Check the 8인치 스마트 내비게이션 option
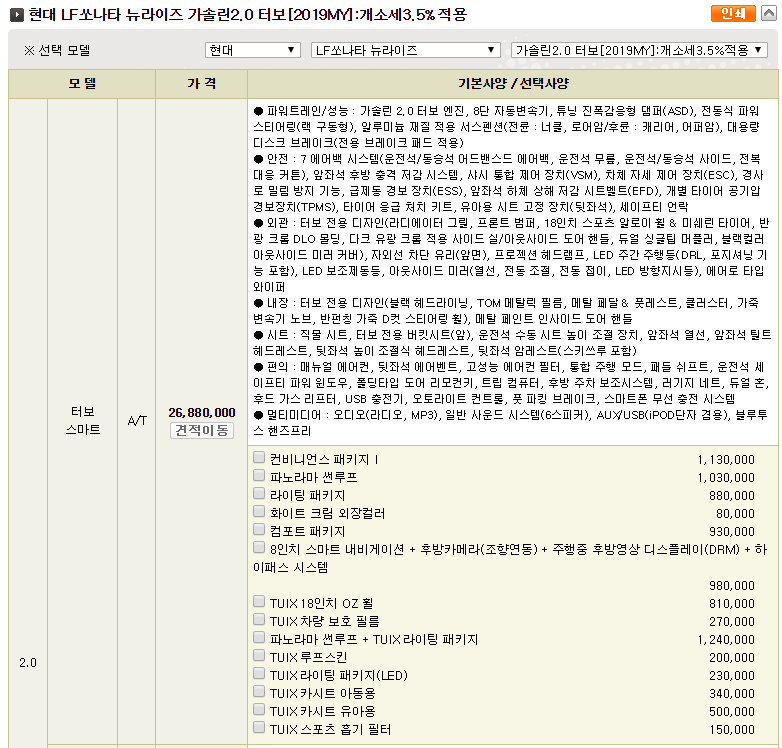Image resolution: width=782 pixels, height=748 pixels. (258, 547)
